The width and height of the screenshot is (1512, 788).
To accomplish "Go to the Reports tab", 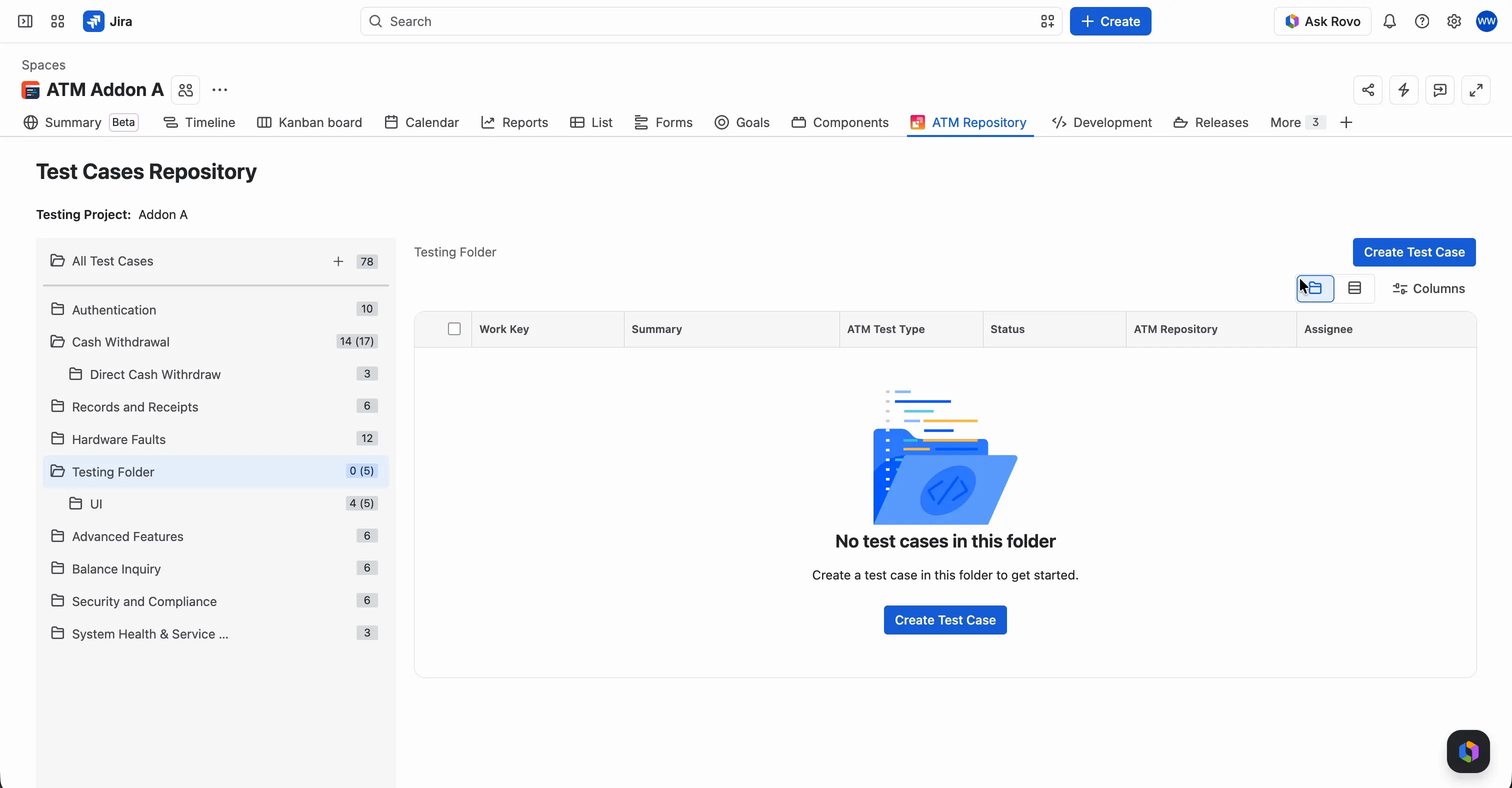I will pyautogui.click(x=515, y=122).
